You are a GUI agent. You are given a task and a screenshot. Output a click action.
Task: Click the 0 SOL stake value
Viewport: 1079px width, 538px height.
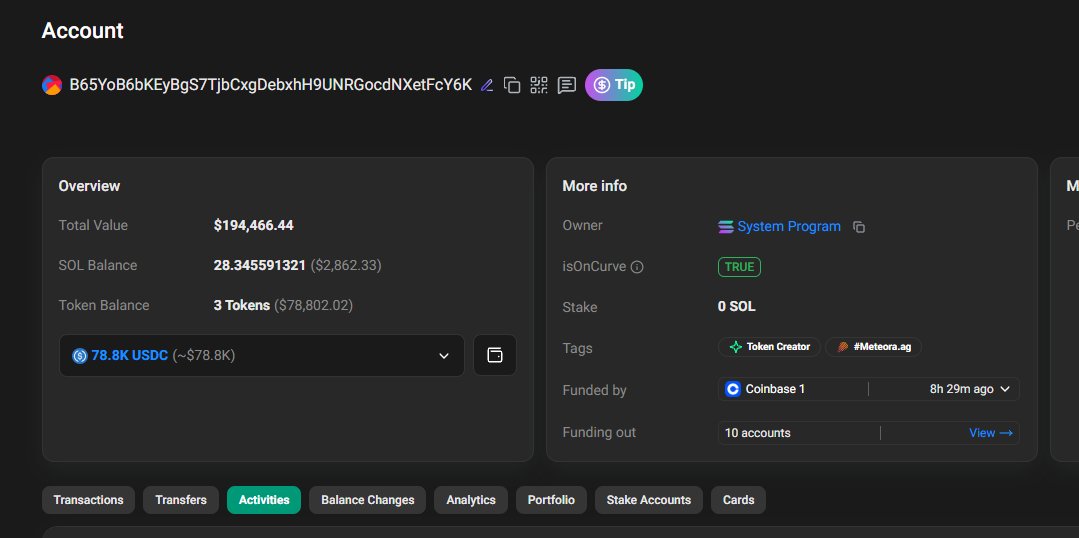coord(737,307)
